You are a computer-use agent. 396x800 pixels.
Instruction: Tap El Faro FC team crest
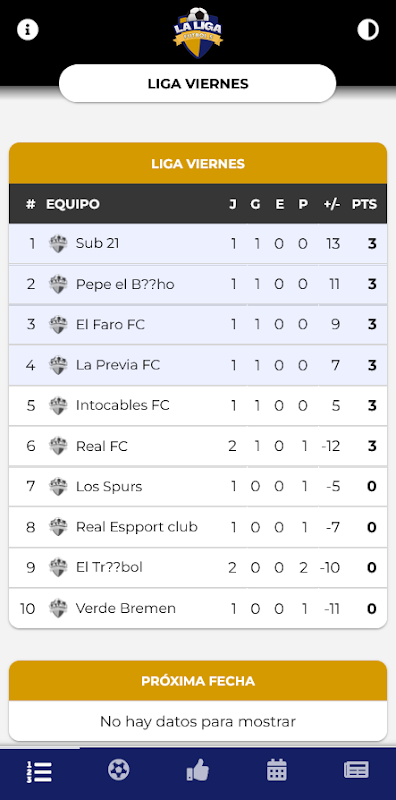click(x=58, y=324)
